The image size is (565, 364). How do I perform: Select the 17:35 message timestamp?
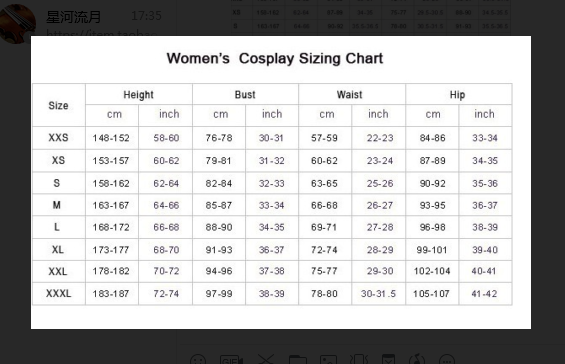(x=146, y=16)
